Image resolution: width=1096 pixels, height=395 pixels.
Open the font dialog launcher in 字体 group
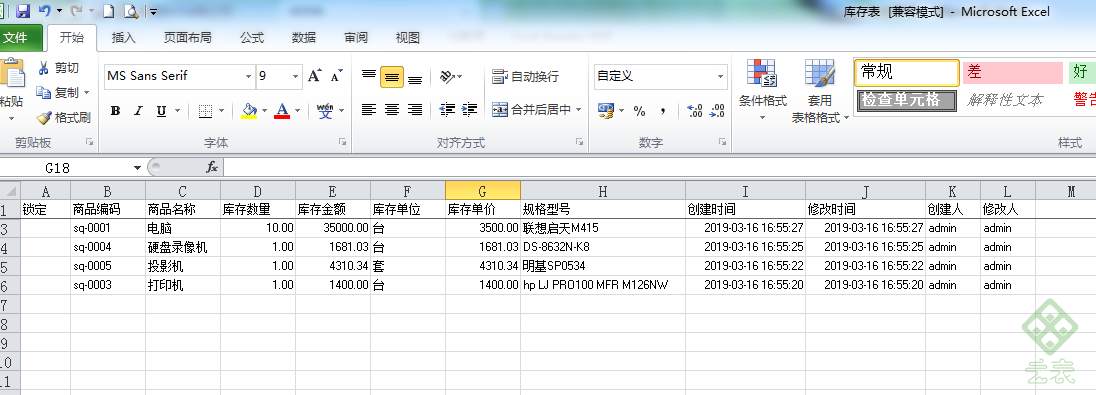point(342,142)
